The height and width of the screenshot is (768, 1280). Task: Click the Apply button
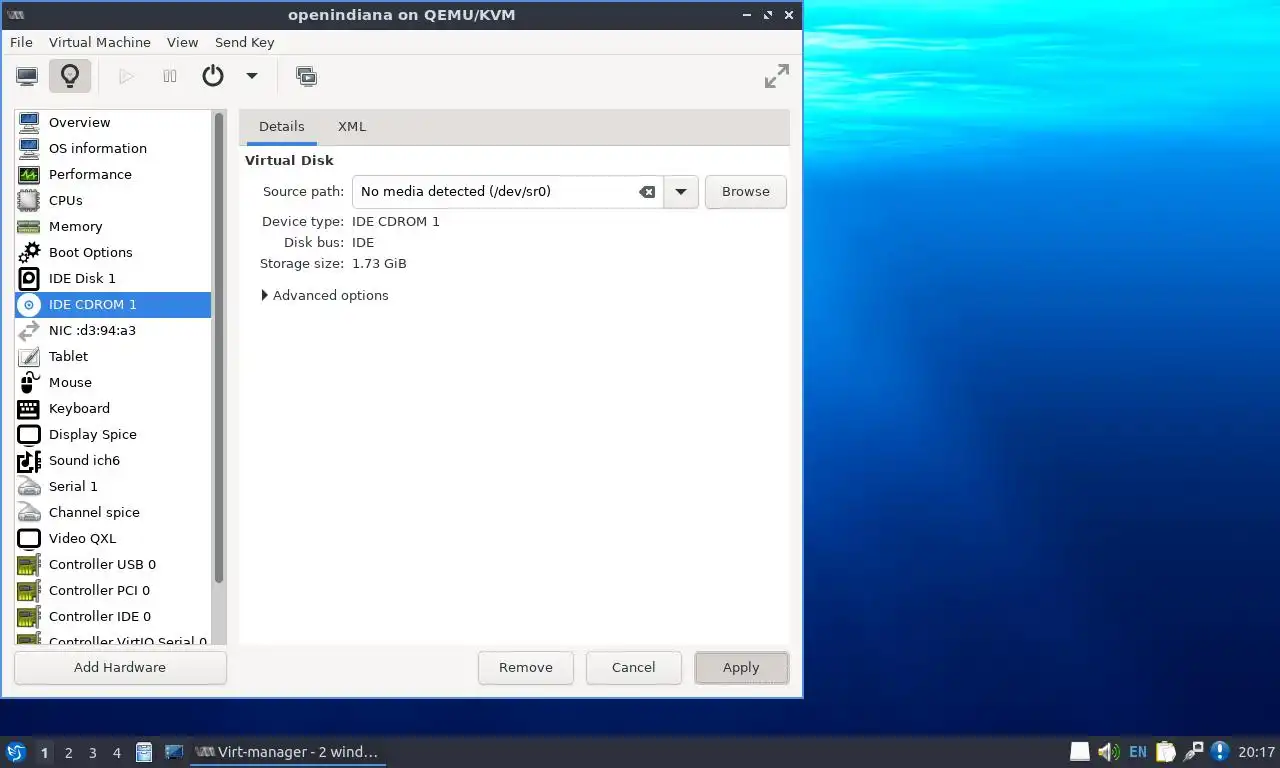pyautogui.click(x=741, y=667)
